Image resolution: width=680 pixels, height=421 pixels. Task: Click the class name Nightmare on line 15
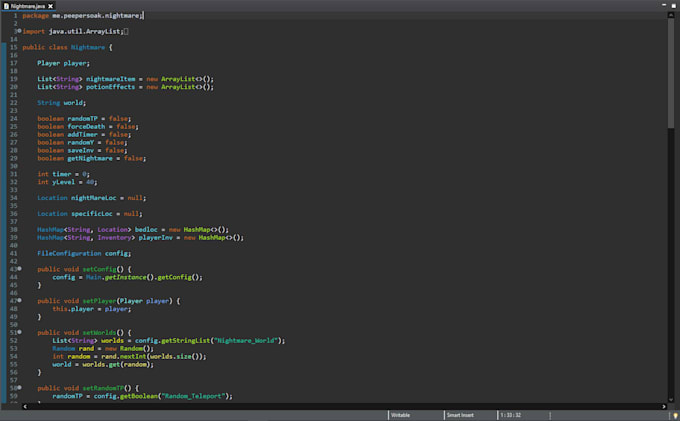click(x=88, y=47)
